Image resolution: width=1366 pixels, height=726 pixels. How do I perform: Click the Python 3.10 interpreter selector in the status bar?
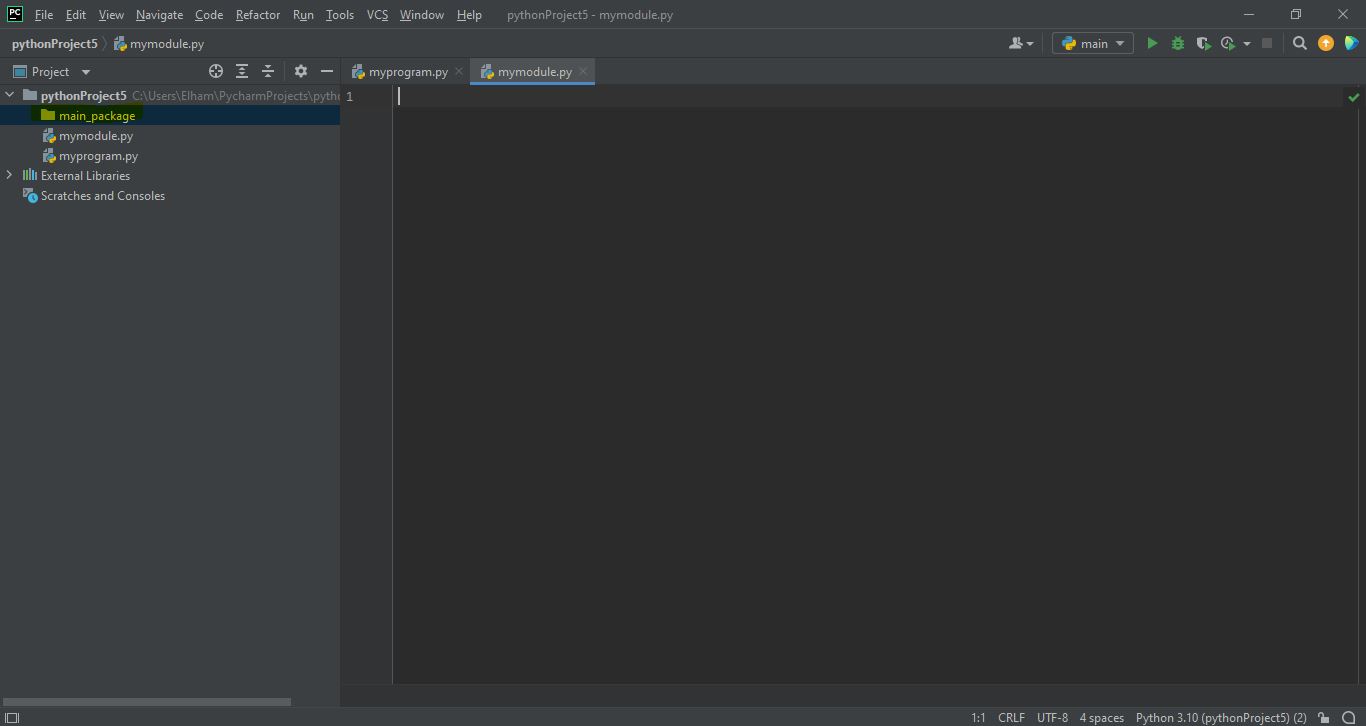pos(1220,717)
